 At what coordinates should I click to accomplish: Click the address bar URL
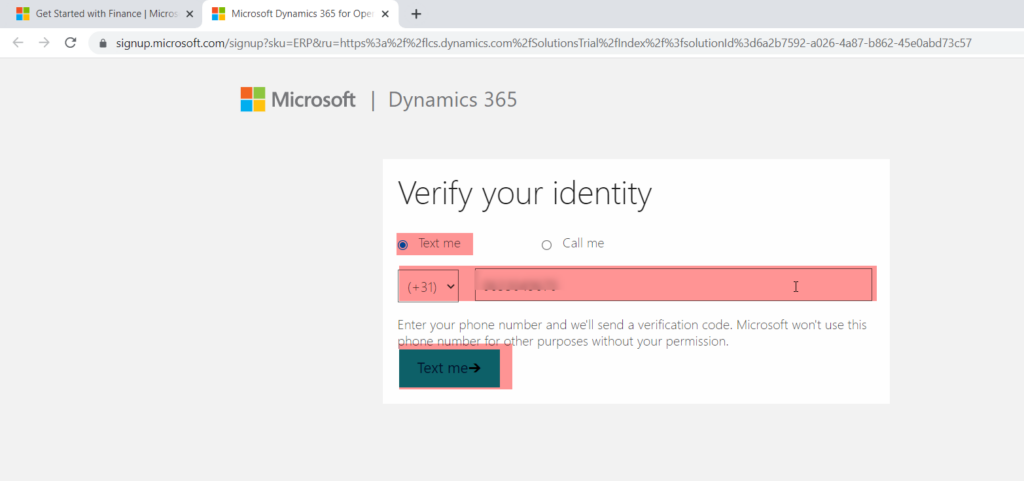(543, 44)
